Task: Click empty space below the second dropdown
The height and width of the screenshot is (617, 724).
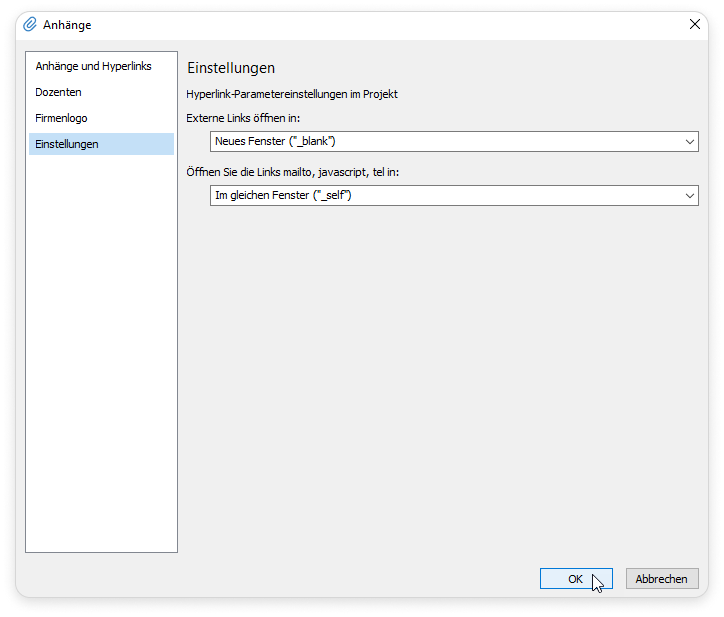Action: click(440, 380)
